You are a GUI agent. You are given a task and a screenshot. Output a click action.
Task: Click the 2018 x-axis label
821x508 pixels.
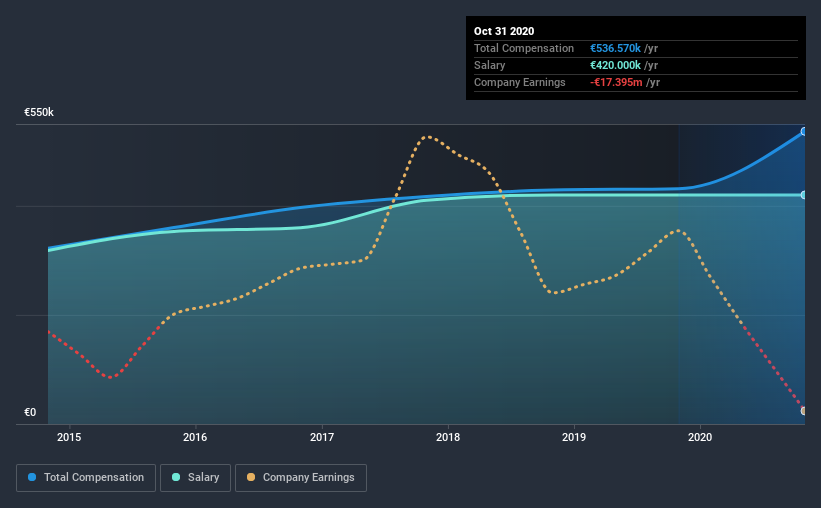pos(448,437)
